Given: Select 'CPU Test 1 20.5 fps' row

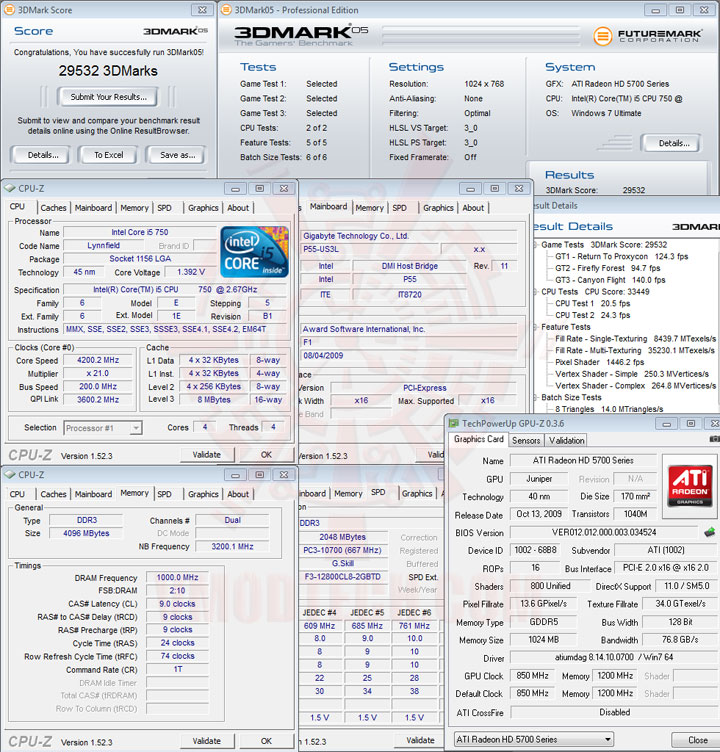Looking at the screenshot, I should point(593,304).
